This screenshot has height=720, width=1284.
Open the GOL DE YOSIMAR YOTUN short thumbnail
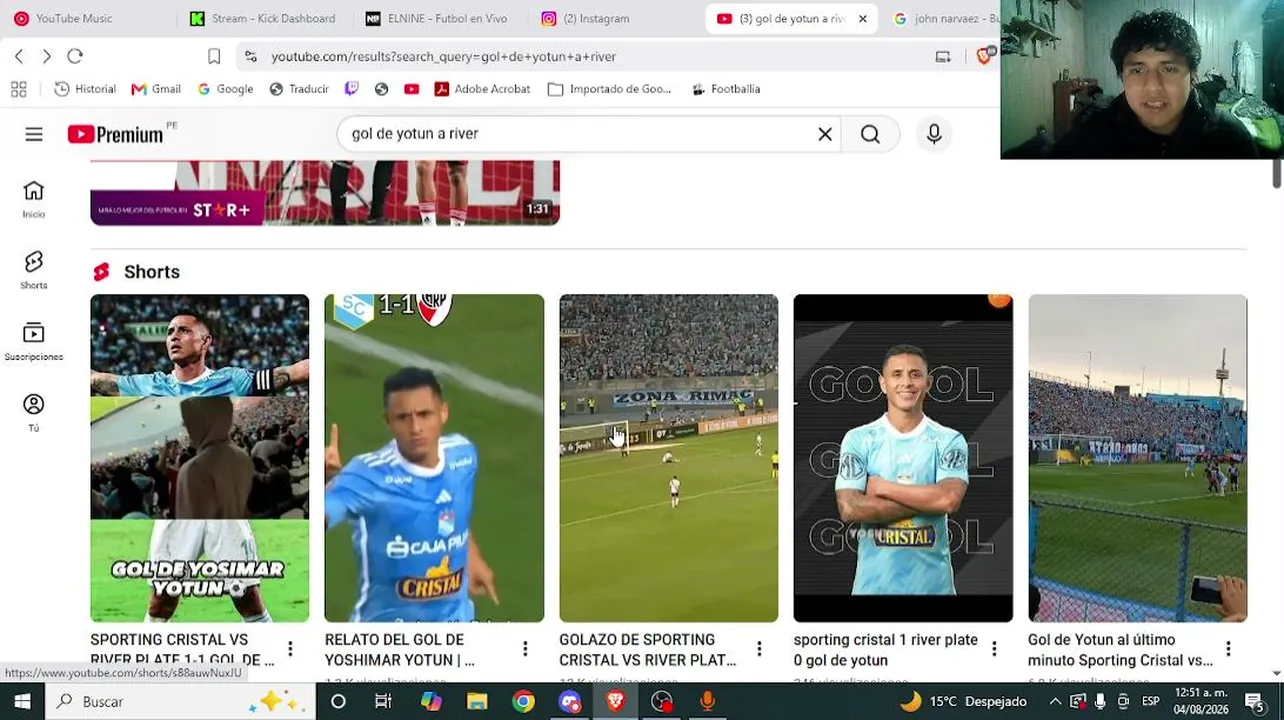point(200,458)
